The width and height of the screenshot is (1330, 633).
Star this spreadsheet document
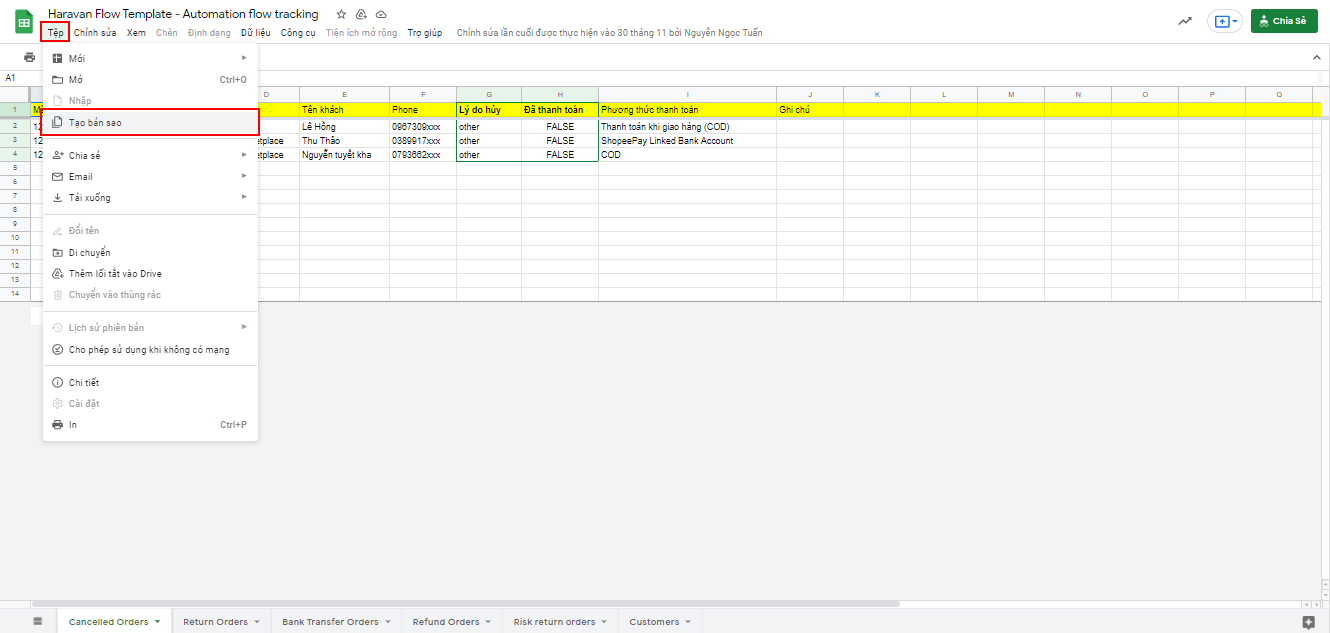341,15
